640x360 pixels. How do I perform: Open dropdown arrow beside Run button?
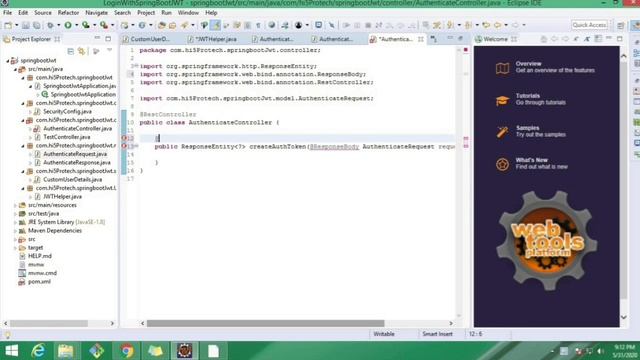[76, 25]
